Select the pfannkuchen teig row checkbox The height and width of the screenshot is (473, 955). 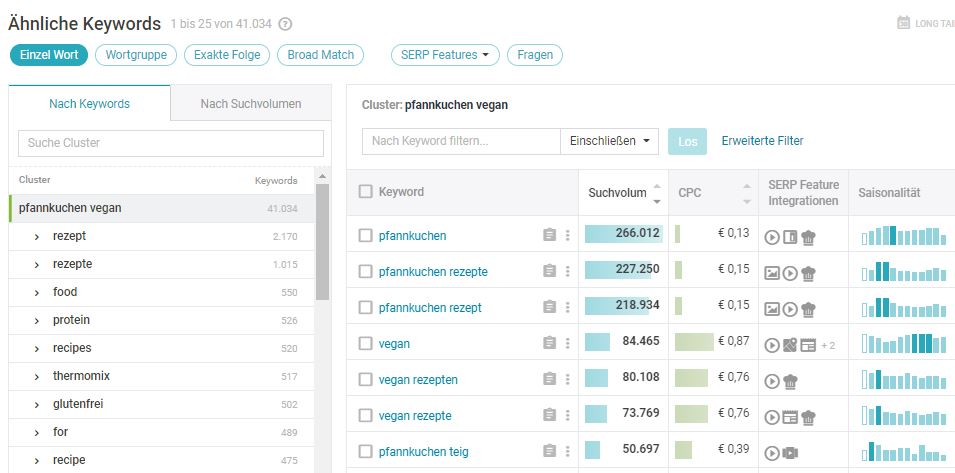click(365, 452)
